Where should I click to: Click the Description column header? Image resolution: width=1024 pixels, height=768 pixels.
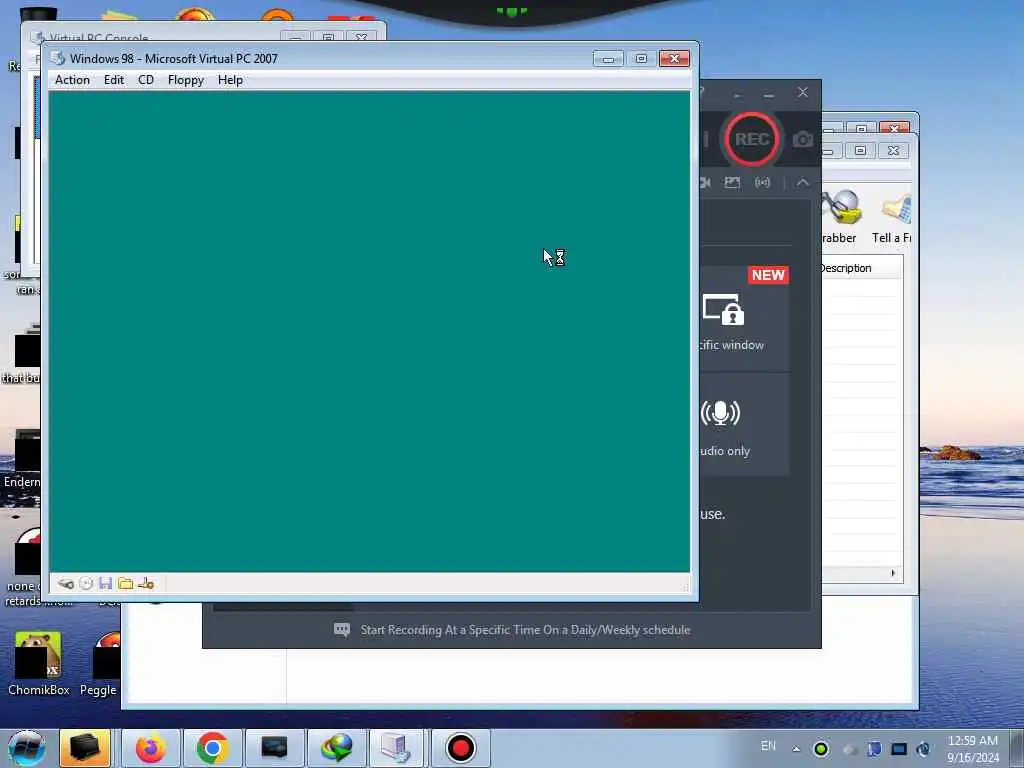point(861,268)
